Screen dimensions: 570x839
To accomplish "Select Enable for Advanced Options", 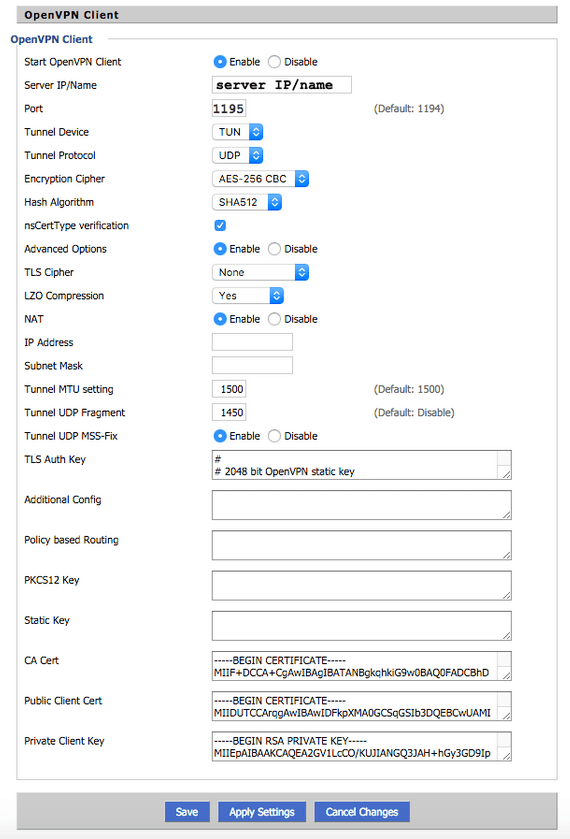I will point(220,249).
